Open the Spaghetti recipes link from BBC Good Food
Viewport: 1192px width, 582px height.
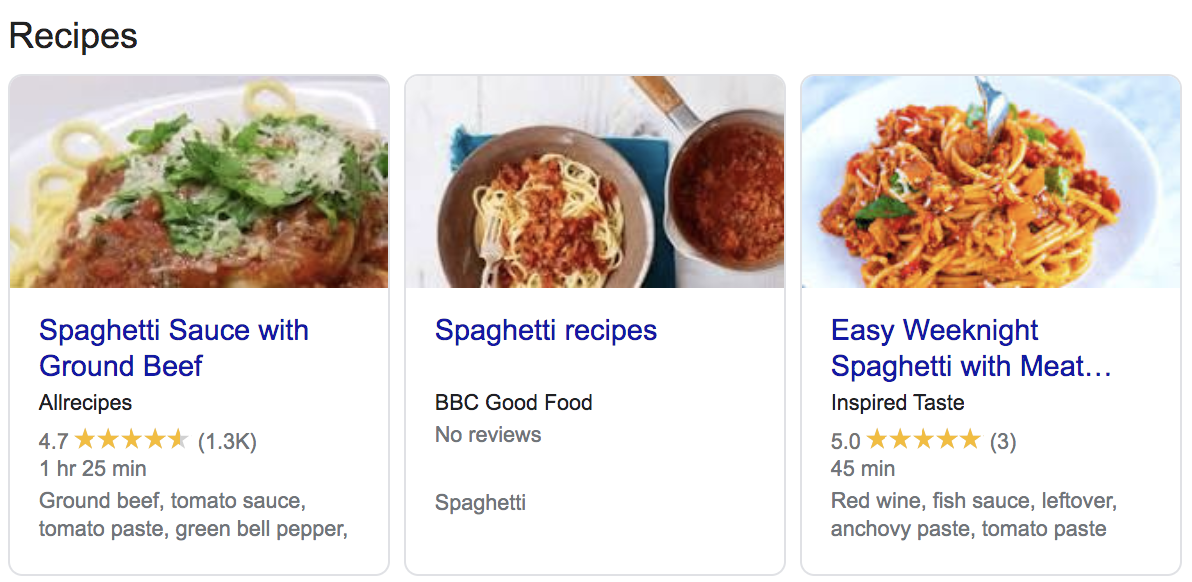pos(546,330)
